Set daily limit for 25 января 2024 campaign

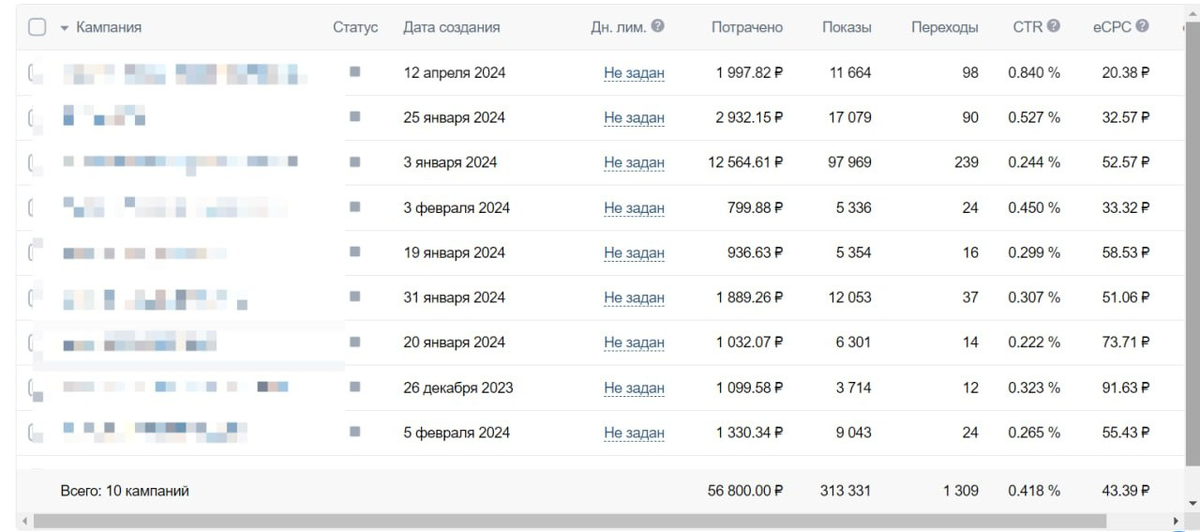pyautogui.click(x=634, y=118)
